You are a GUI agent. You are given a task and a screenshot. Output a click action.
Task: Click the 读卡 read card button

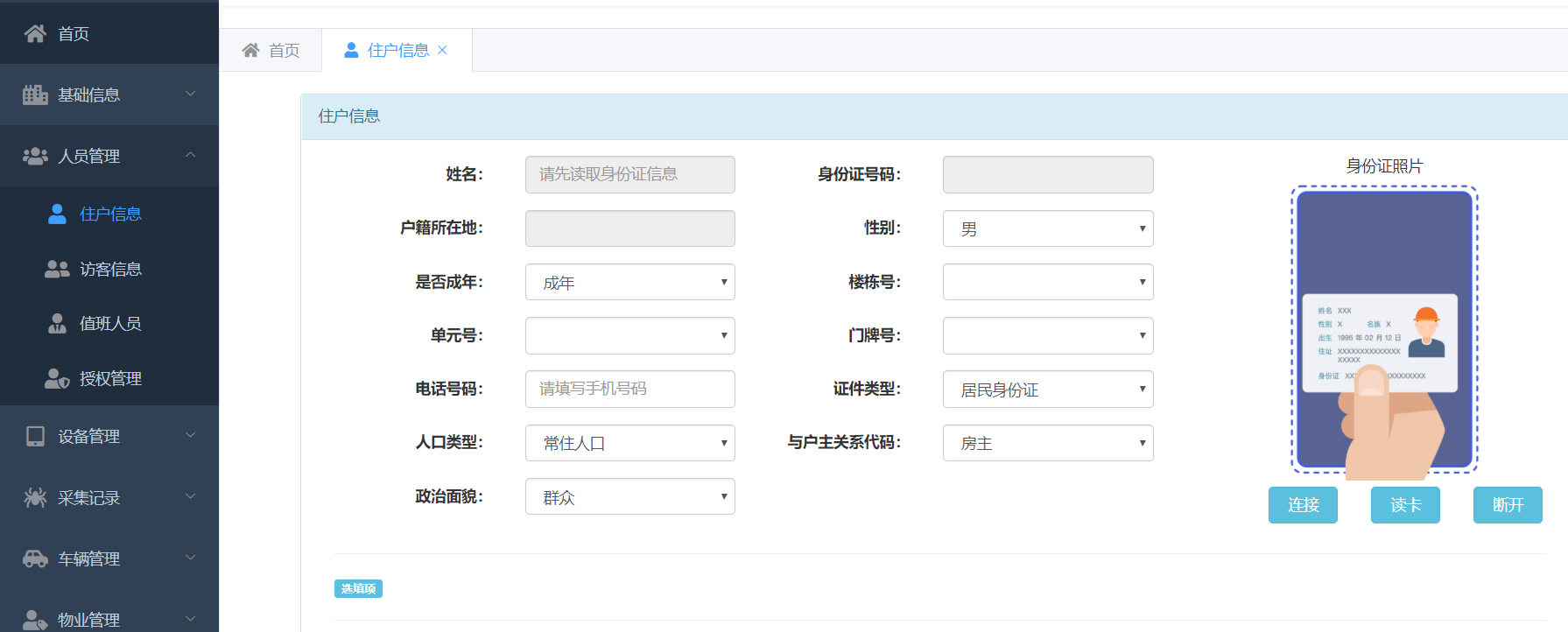pos(1405,505)
